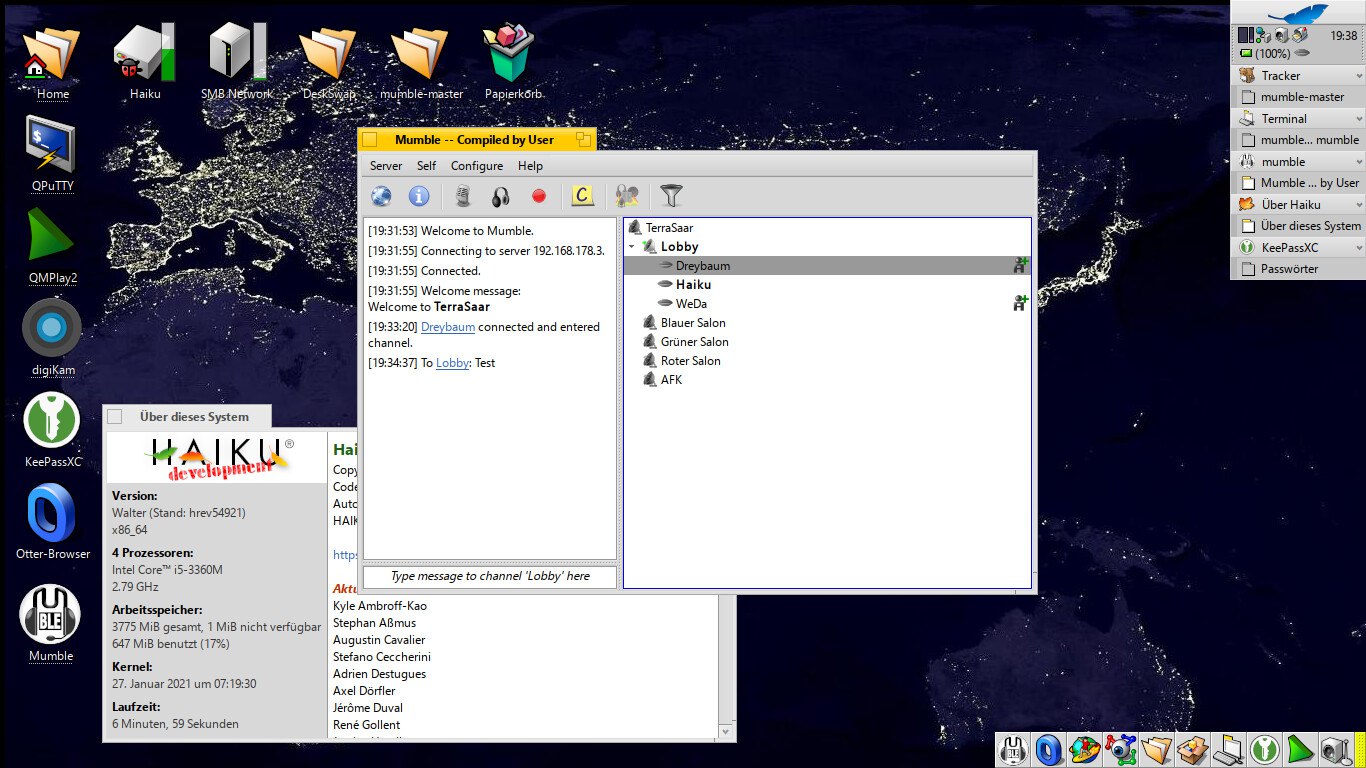Expand the Tracker team dropdown arrow
Viewport: 1366px width, 768px height.
(x=1359, y=76)
